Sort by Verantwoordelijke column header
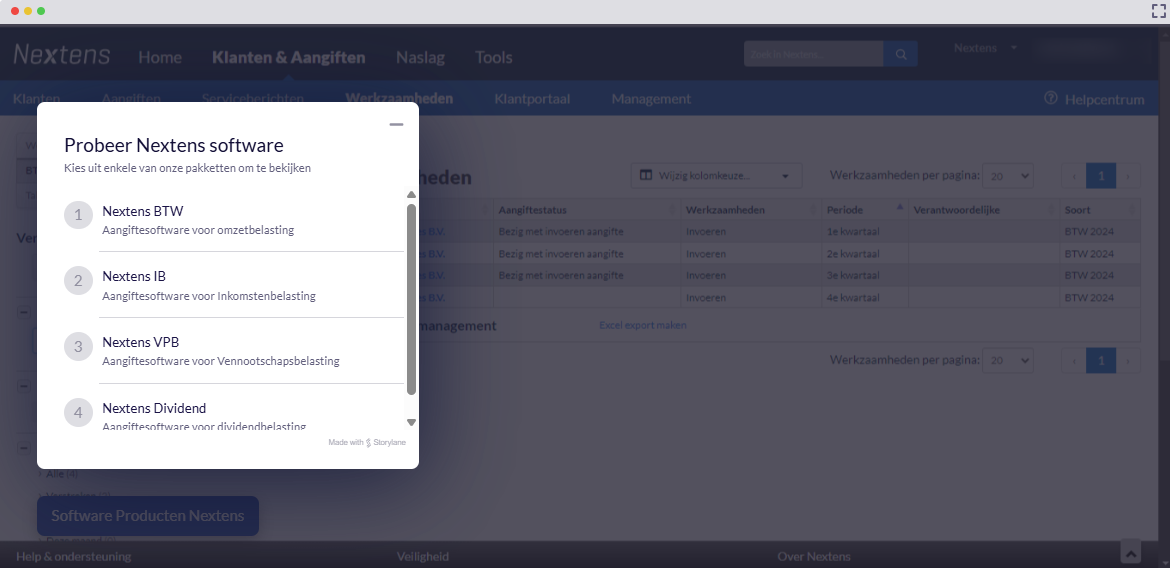Screen dimensions: 1170x568 (984, 210)
